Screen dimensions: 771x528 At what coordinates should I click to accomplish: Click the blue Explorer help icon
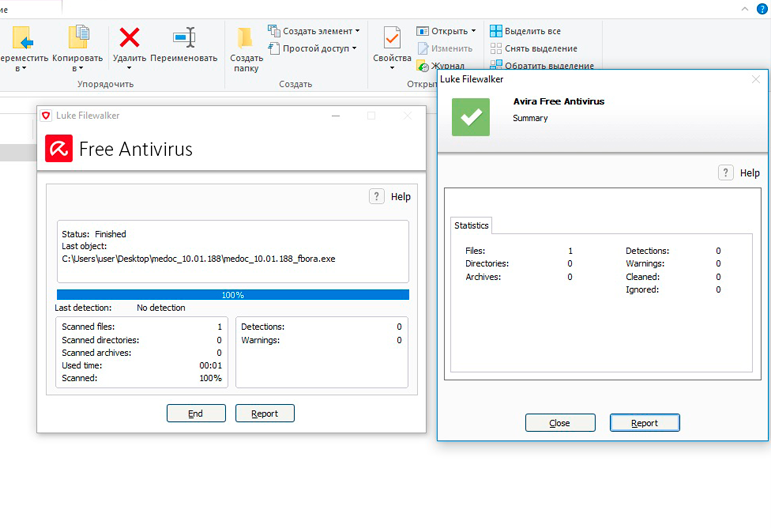coord(762,9)
